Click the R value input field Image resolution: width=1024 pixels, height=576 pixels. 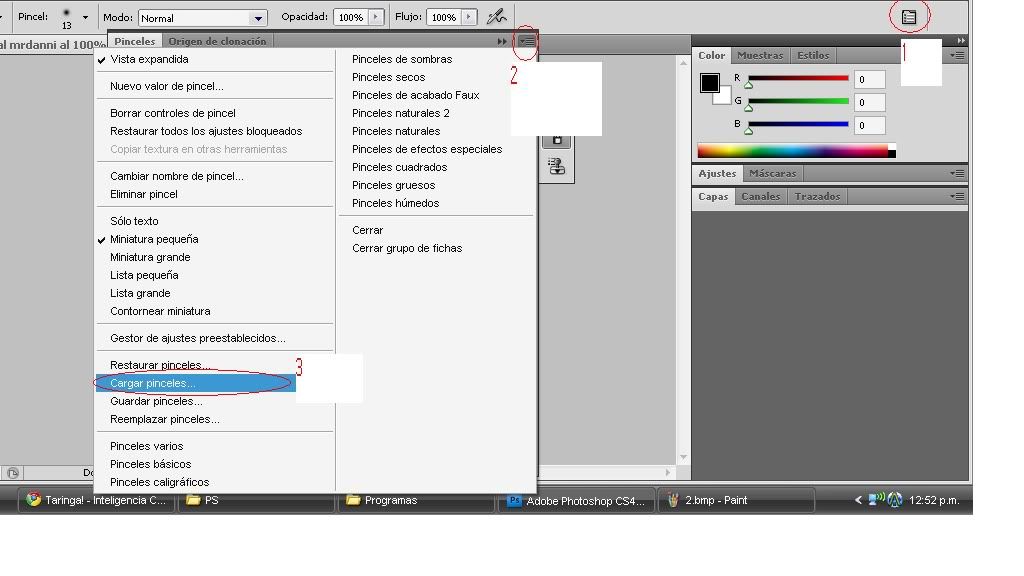[869, 80]
